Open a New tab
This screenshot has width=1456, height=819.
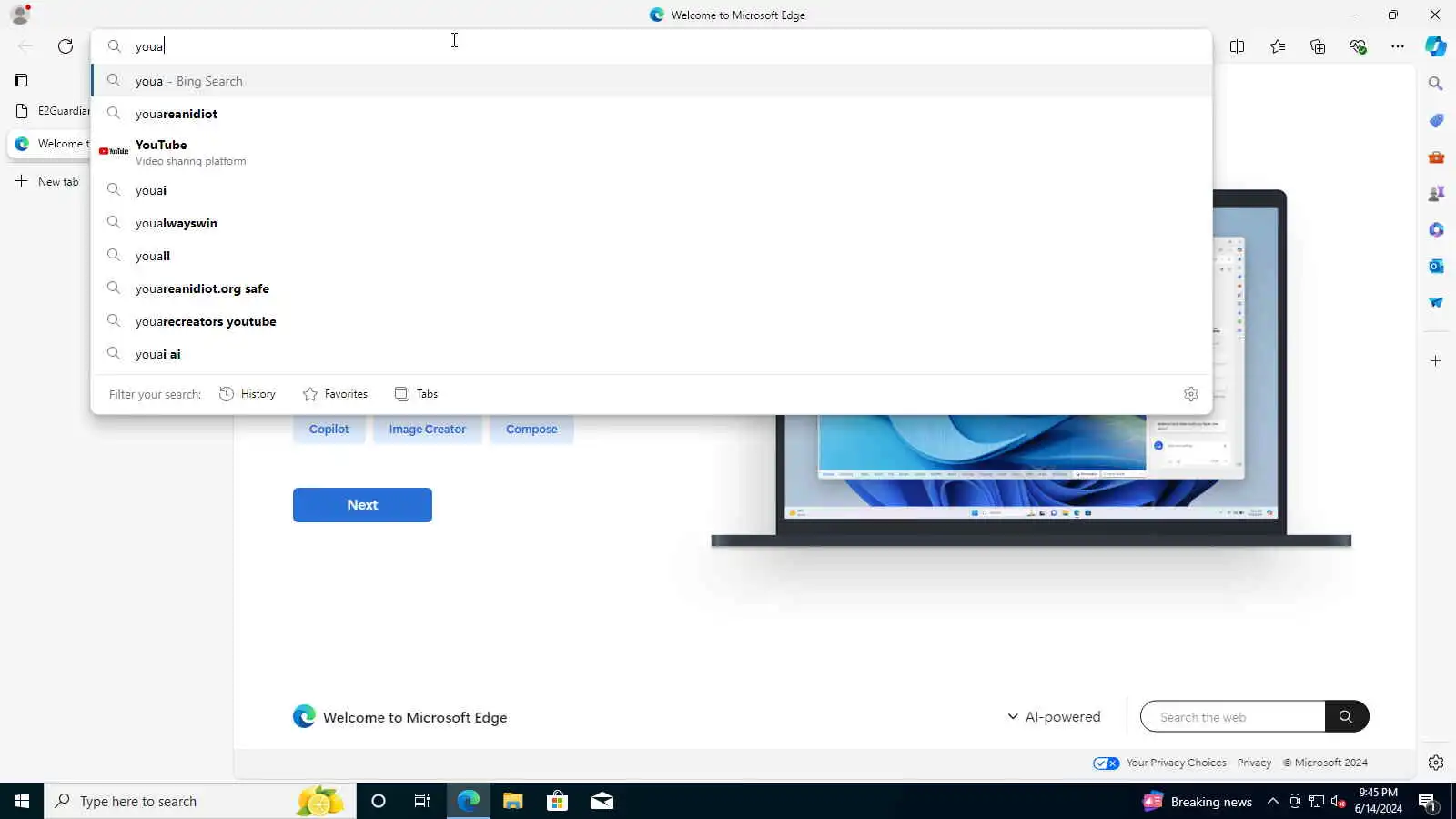[47, 182]
